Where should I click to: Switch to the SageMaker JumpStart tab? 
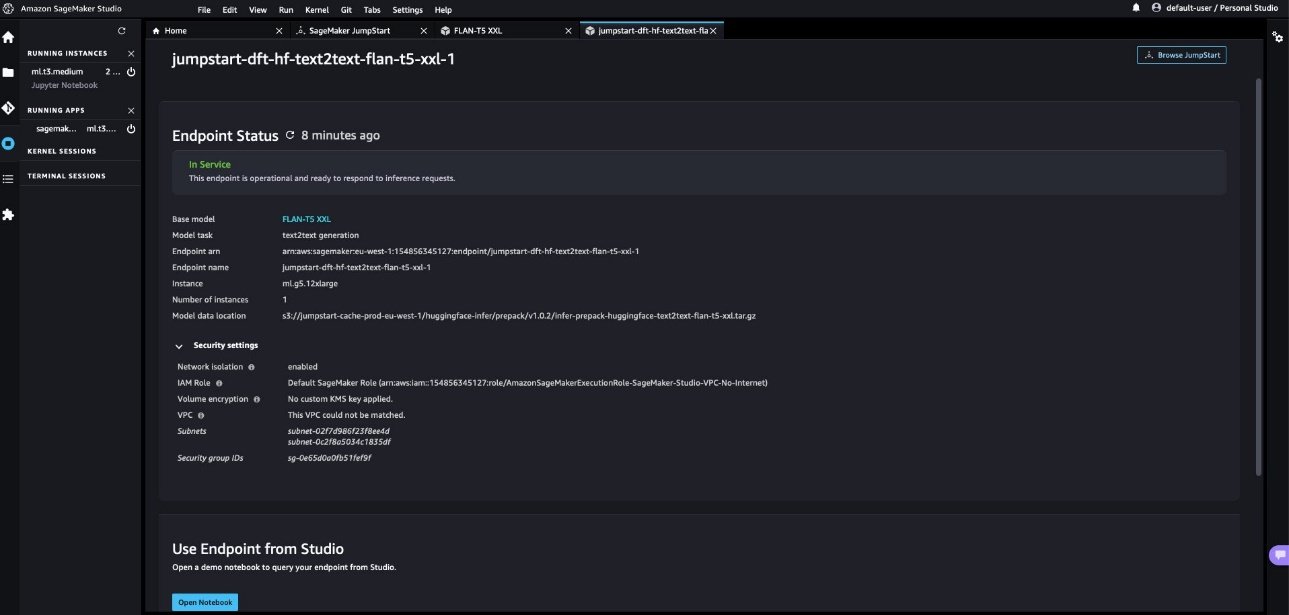tap(360, 31)
